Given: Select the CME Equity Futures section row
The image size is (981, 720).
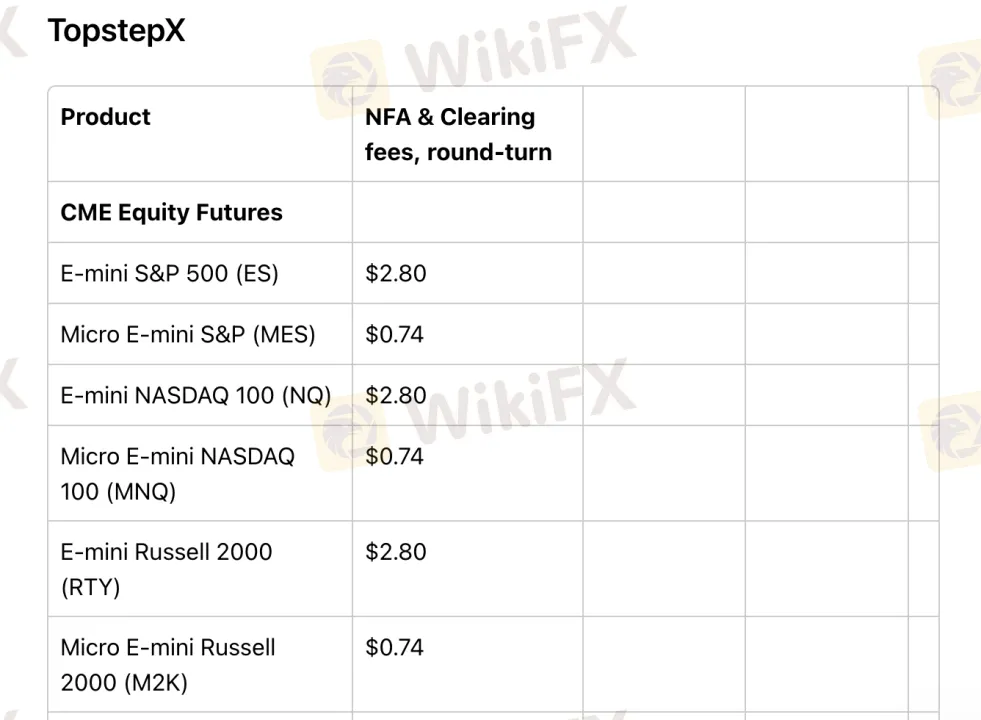Looking at the screenshot, I should tap(171, 213).
